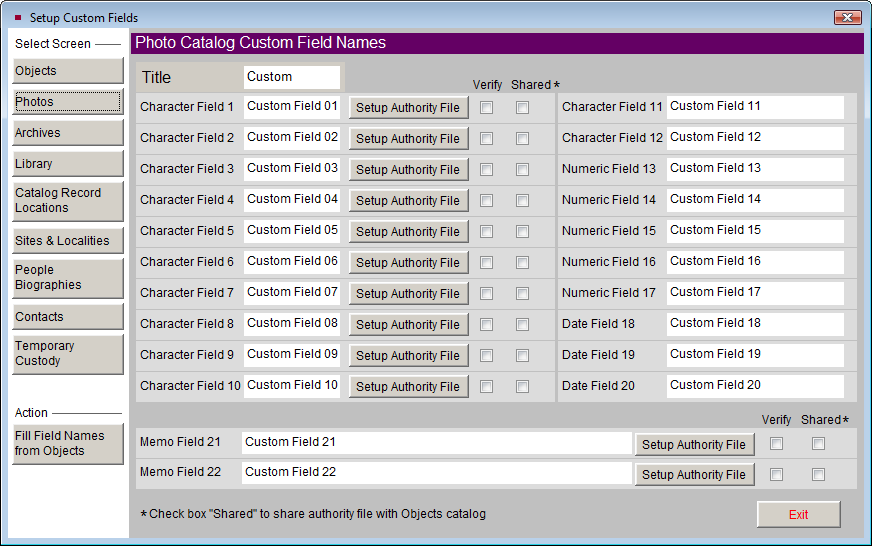
Task: Open Catalog Record Locations screen
Action: tap(67, 201)
